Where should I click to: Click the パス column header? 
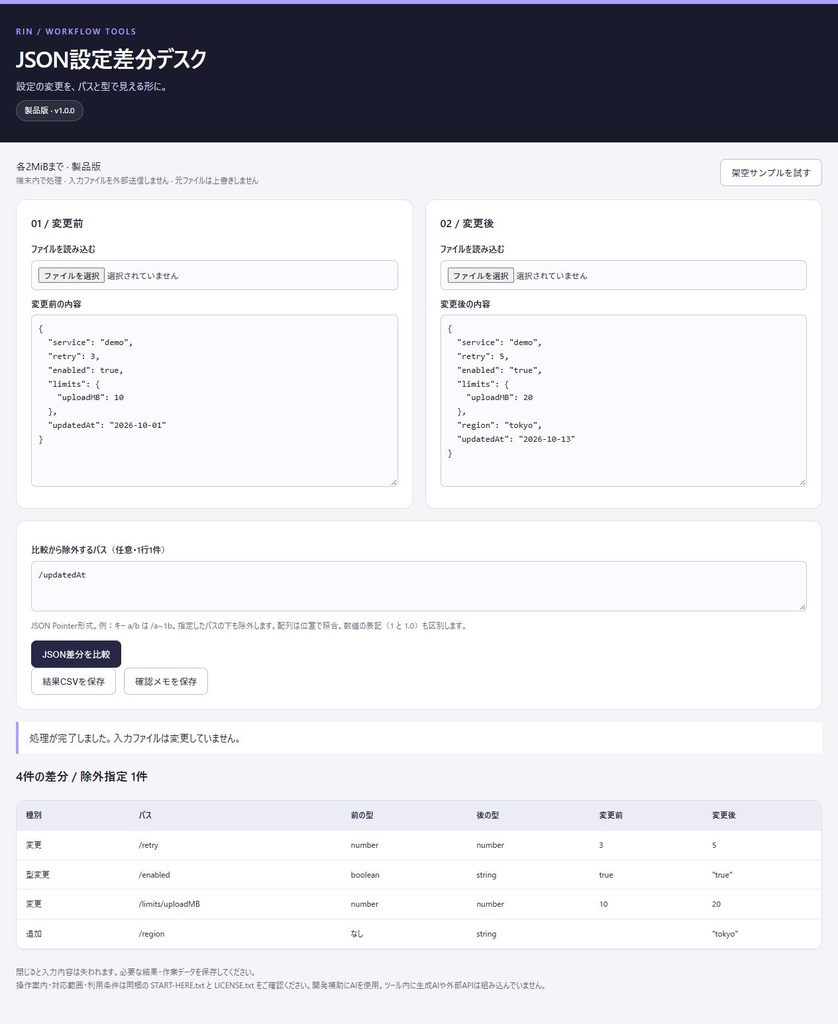(145, 815)
